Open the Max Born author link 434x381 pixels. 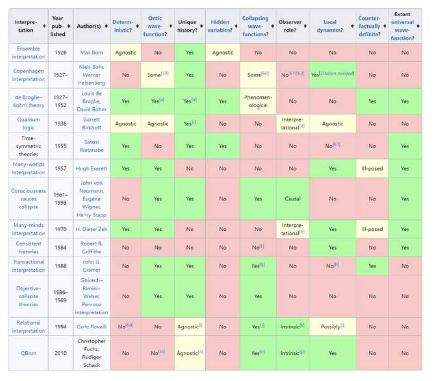click(x=91, y=53)
